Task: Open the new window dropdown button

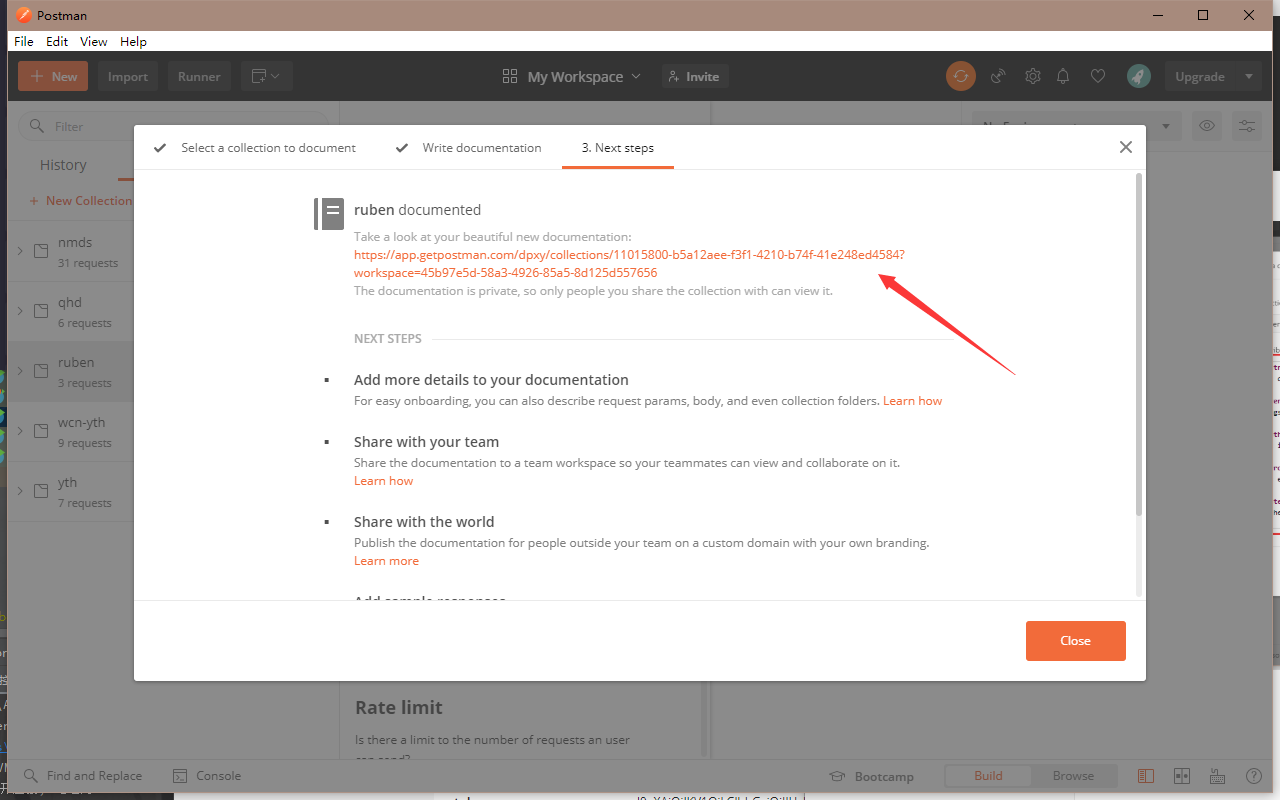Action: [266, 76]
